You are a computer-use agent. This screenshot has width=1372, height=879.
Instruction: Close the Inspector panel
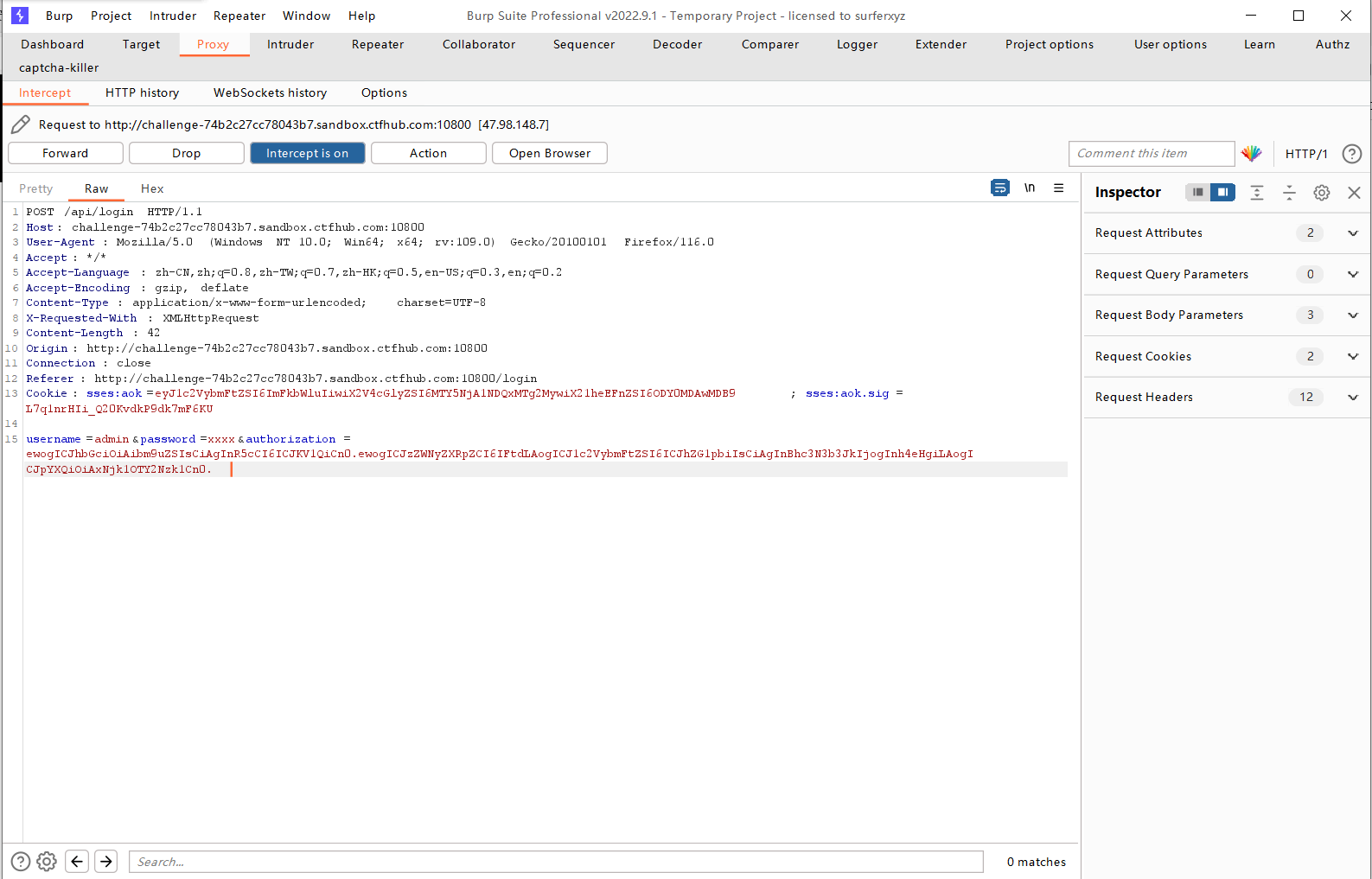[x=1354, y=193]
